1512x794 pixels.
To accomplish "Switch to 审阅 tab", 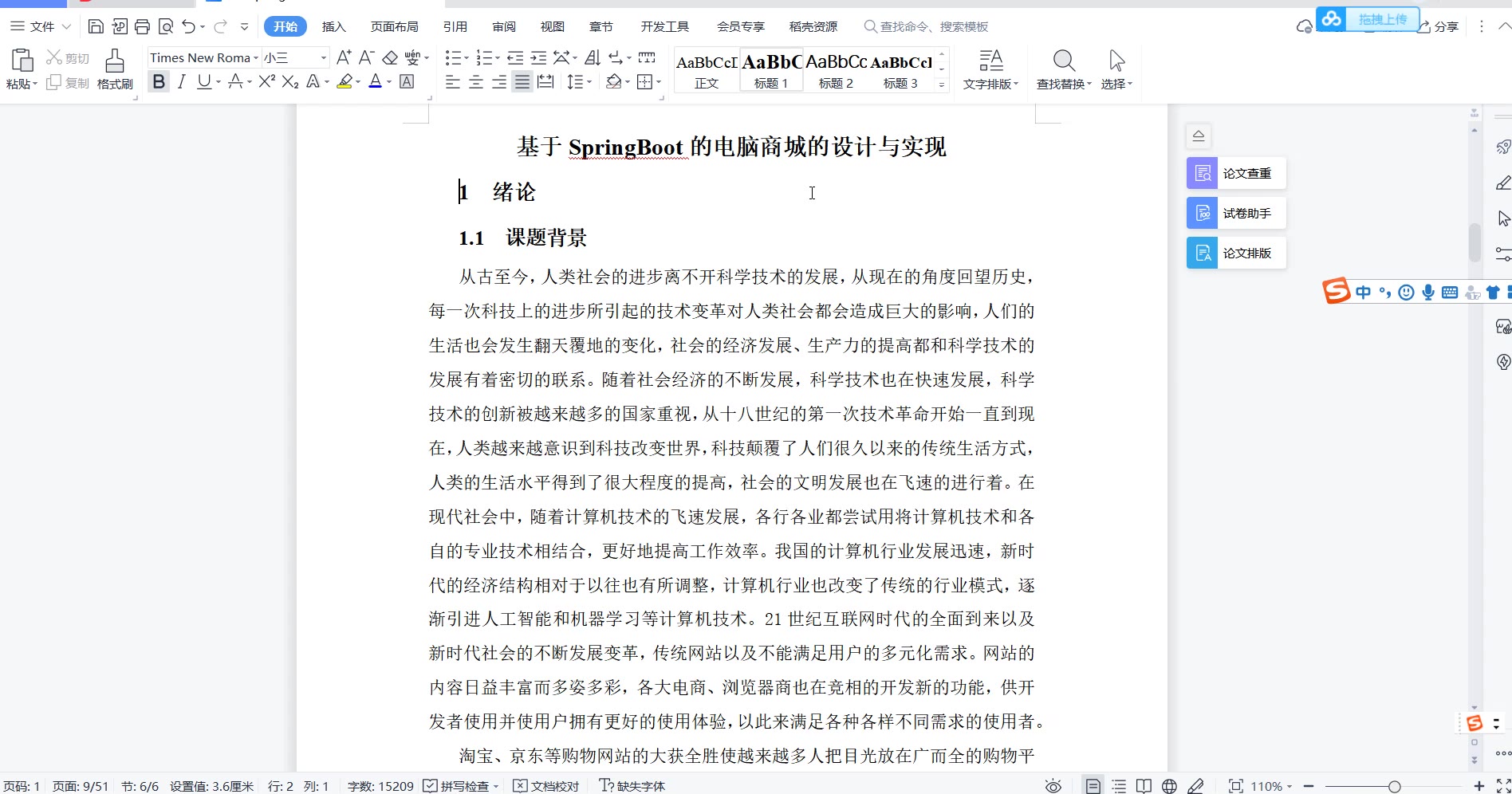I will click(x=504, y=26).
